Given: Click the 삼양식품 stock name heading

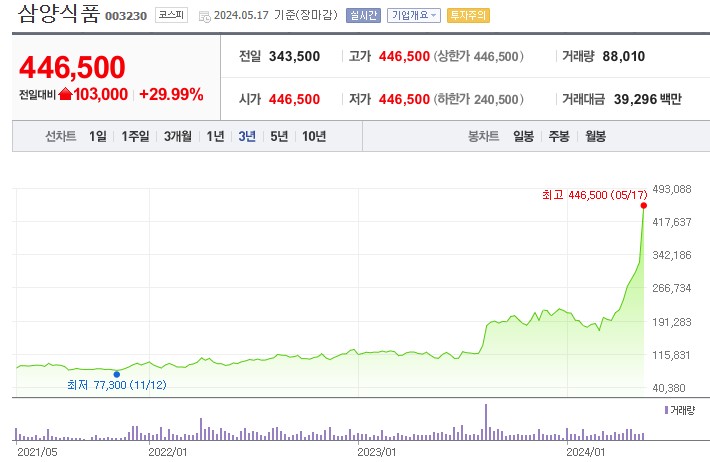Looking at the screenshot, I should coord(58,13).
